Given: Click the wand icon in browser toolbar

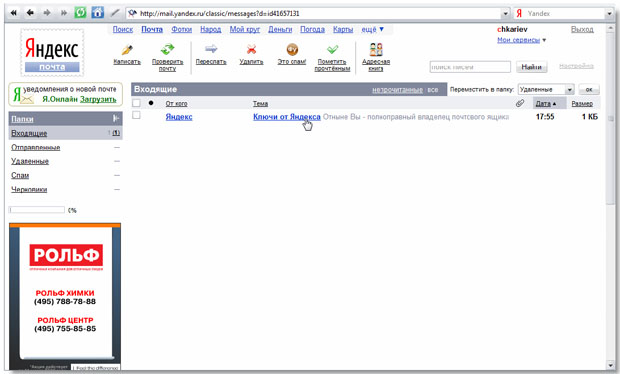Looking at the screenshot, I should pos(115,13).
